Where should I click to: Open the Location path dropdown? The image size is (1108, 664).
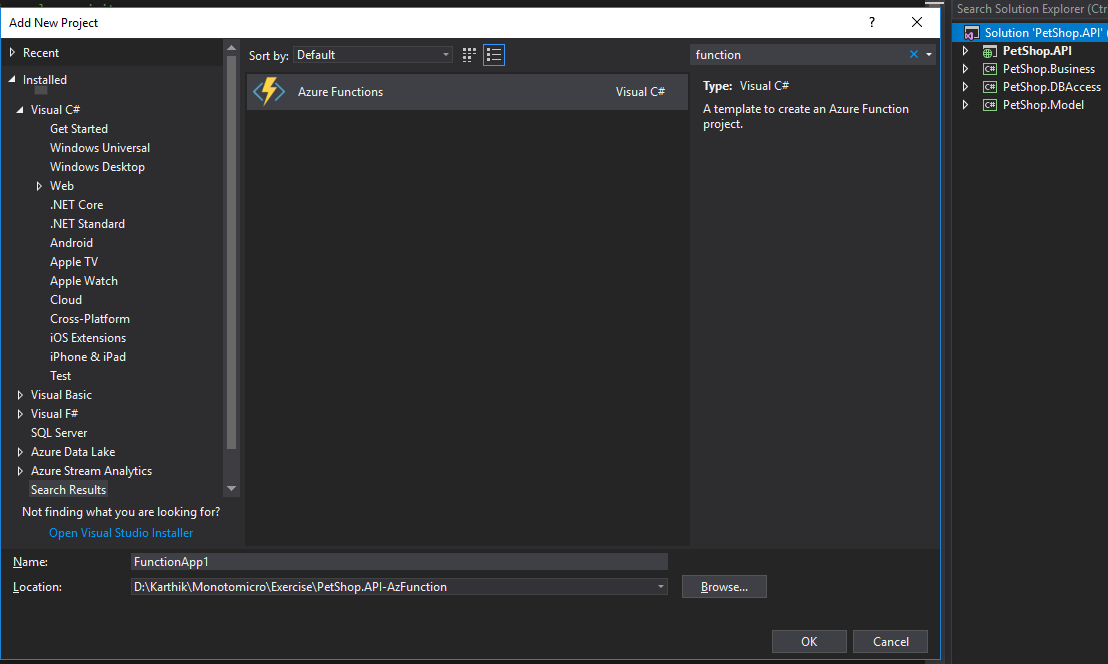point(661,587)
